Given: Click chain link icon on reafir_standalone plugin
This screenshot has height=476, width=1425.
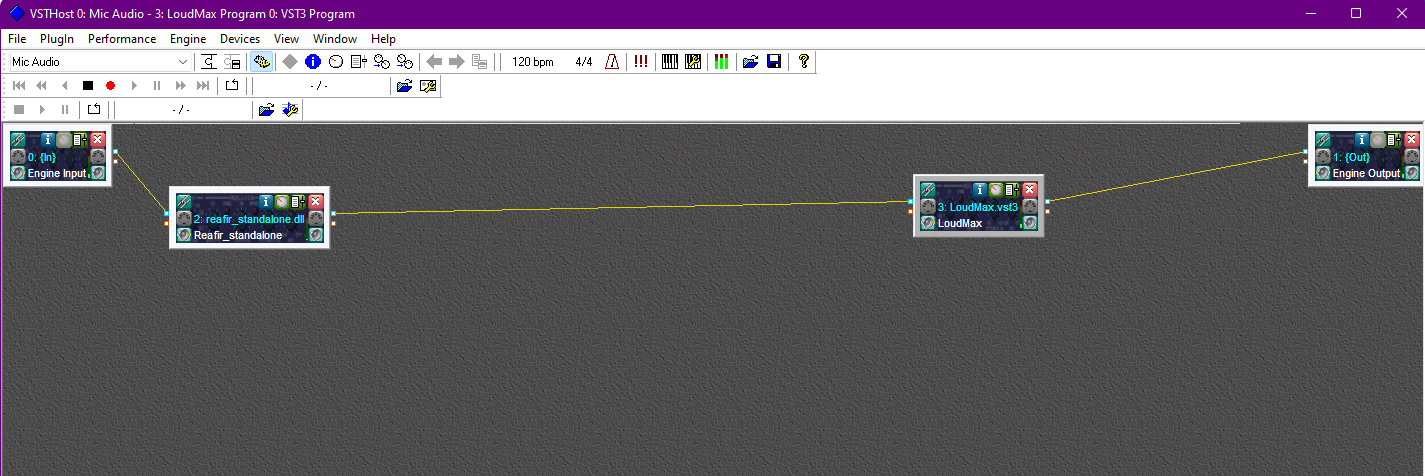Looking at the screenshot, I should [184, 201].
